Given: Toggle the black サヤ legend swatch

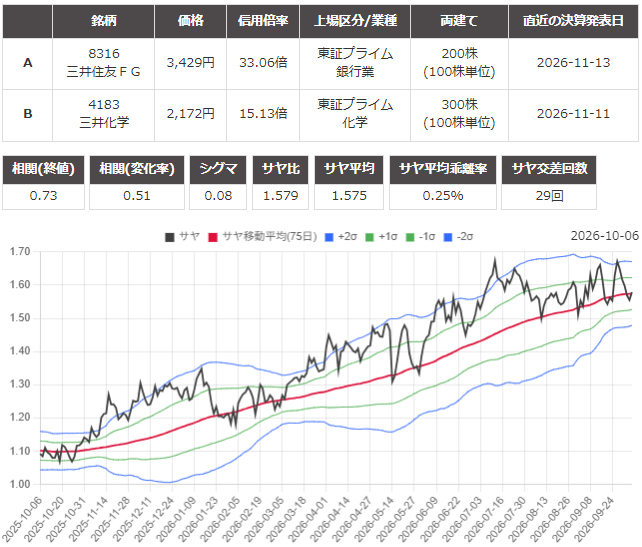Looking at the screenshot, I should 170,237.
